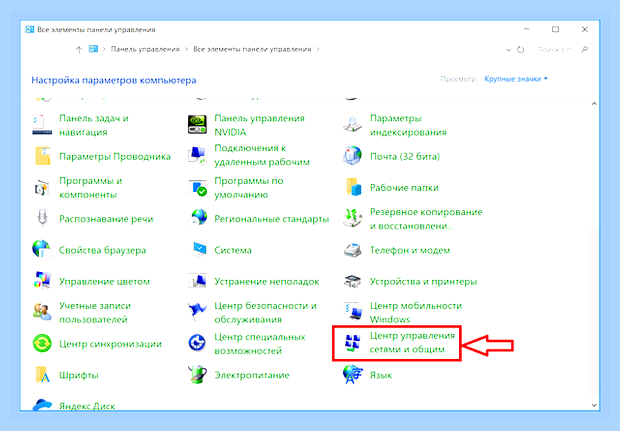Screen dimensions: 620x431
Task: Click the refresh button in address bar
Action: pyautogui.click(x=521, y=50)
